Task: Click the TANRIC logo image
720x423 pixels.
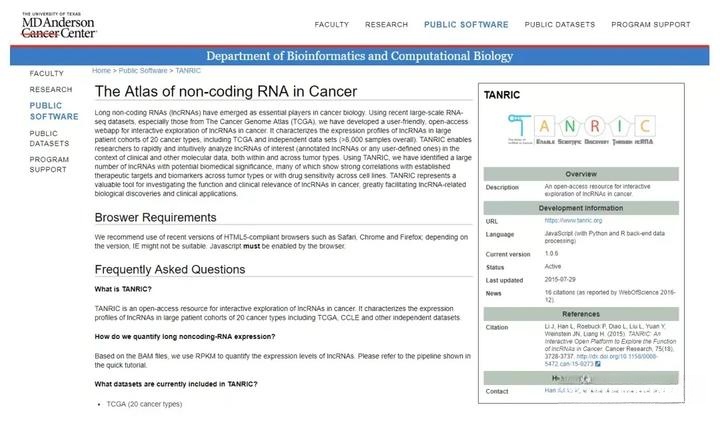Action: click(x=581, y=129)
